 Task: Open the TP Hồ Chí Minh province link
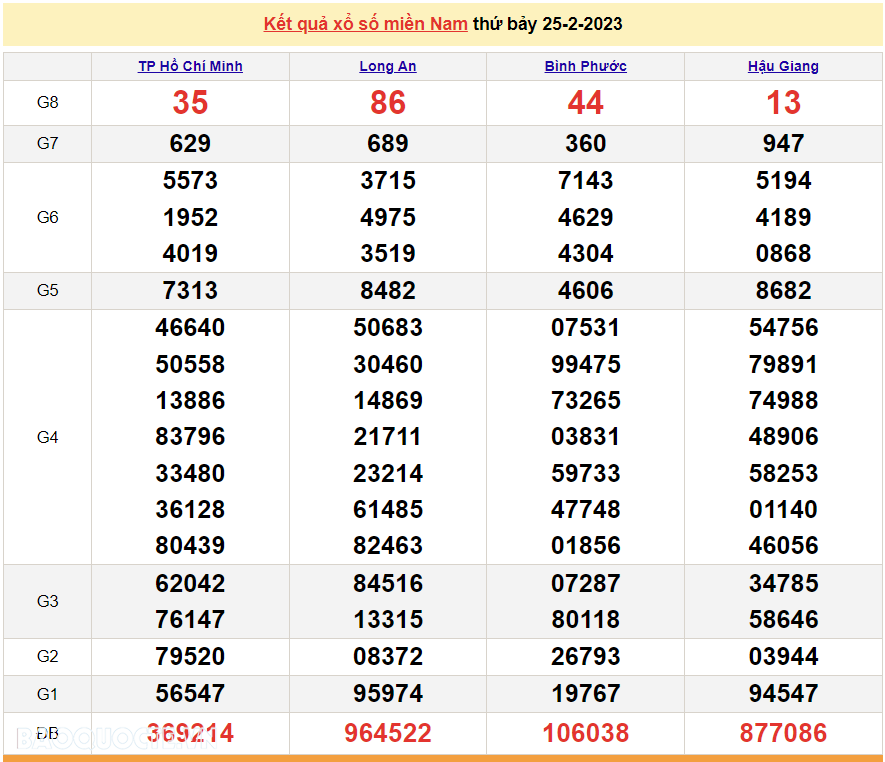pos(190,66)
